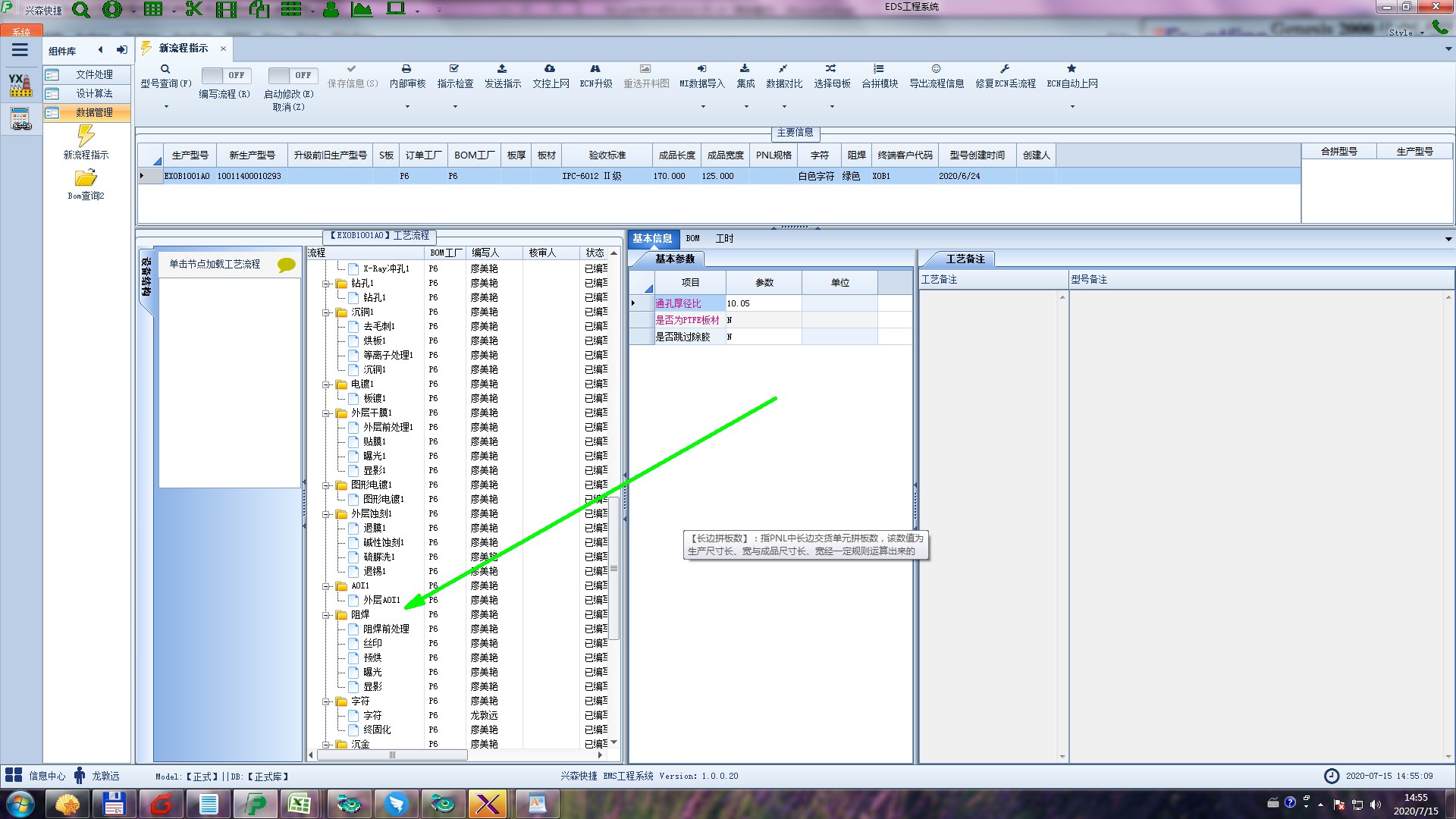Click the 新流程指示 lightning sidebar icon
This screenshot has width=1456, height=819.
click(x=86, y=136)
